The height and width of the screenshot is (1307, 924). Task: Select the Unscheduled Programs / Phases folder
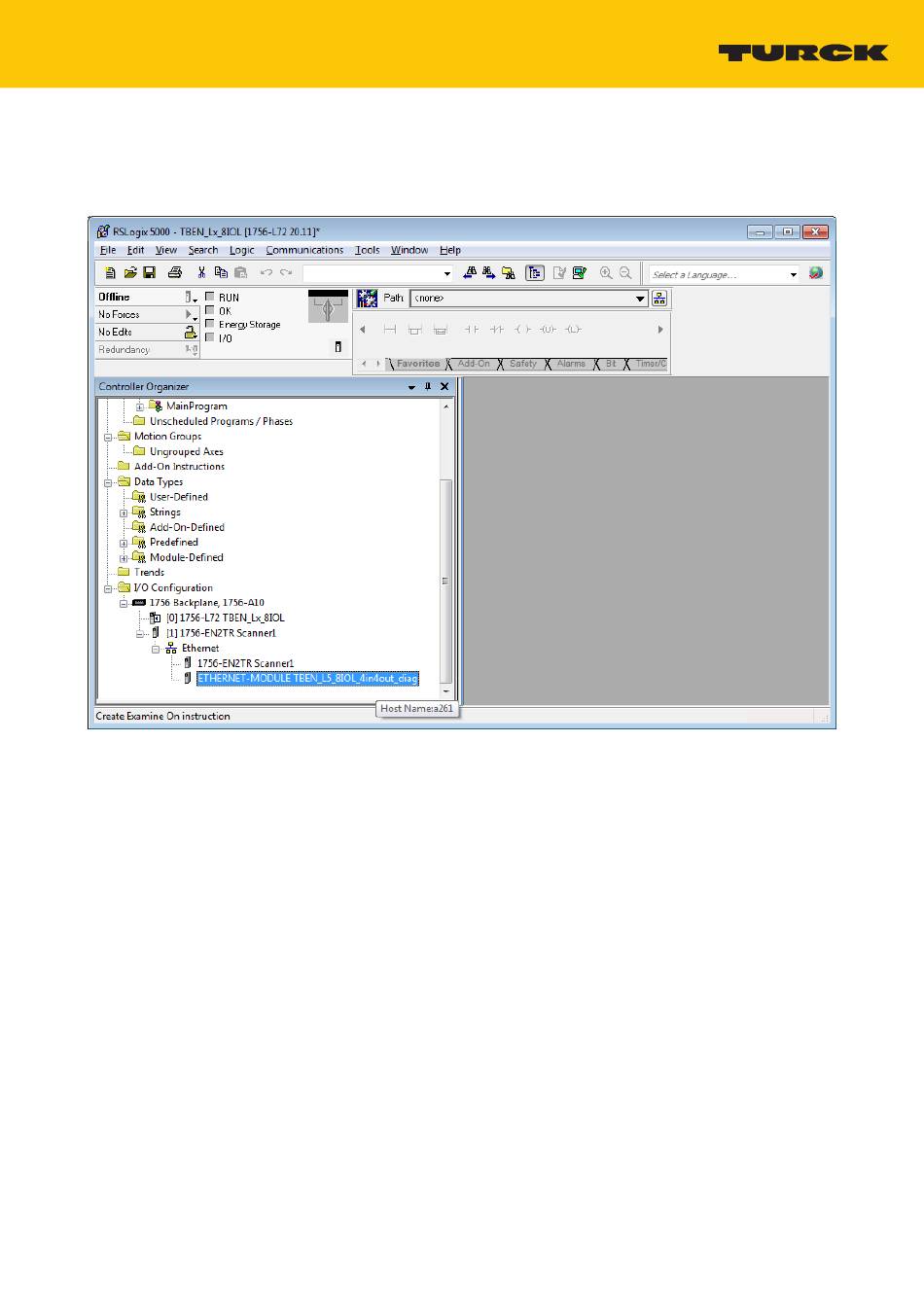pos(221,421)
